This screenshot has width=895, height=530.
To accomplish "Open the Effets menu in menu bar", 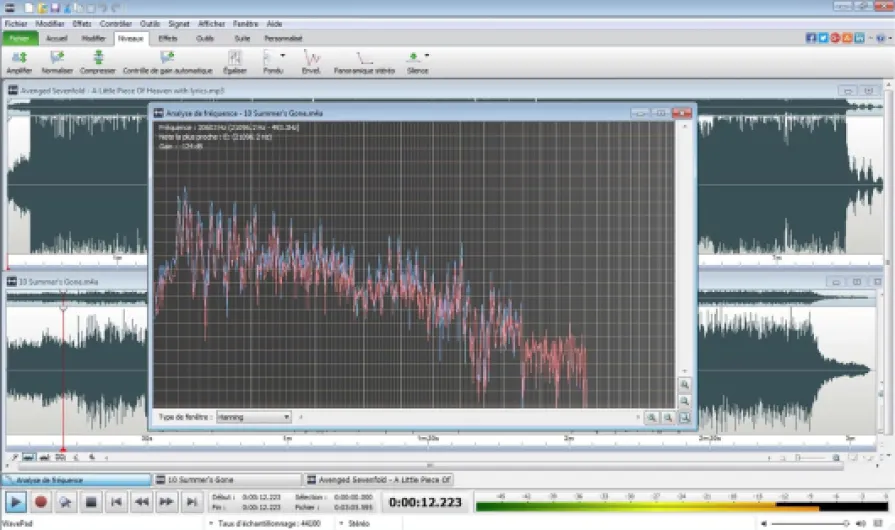I will [x=82, y=22].
